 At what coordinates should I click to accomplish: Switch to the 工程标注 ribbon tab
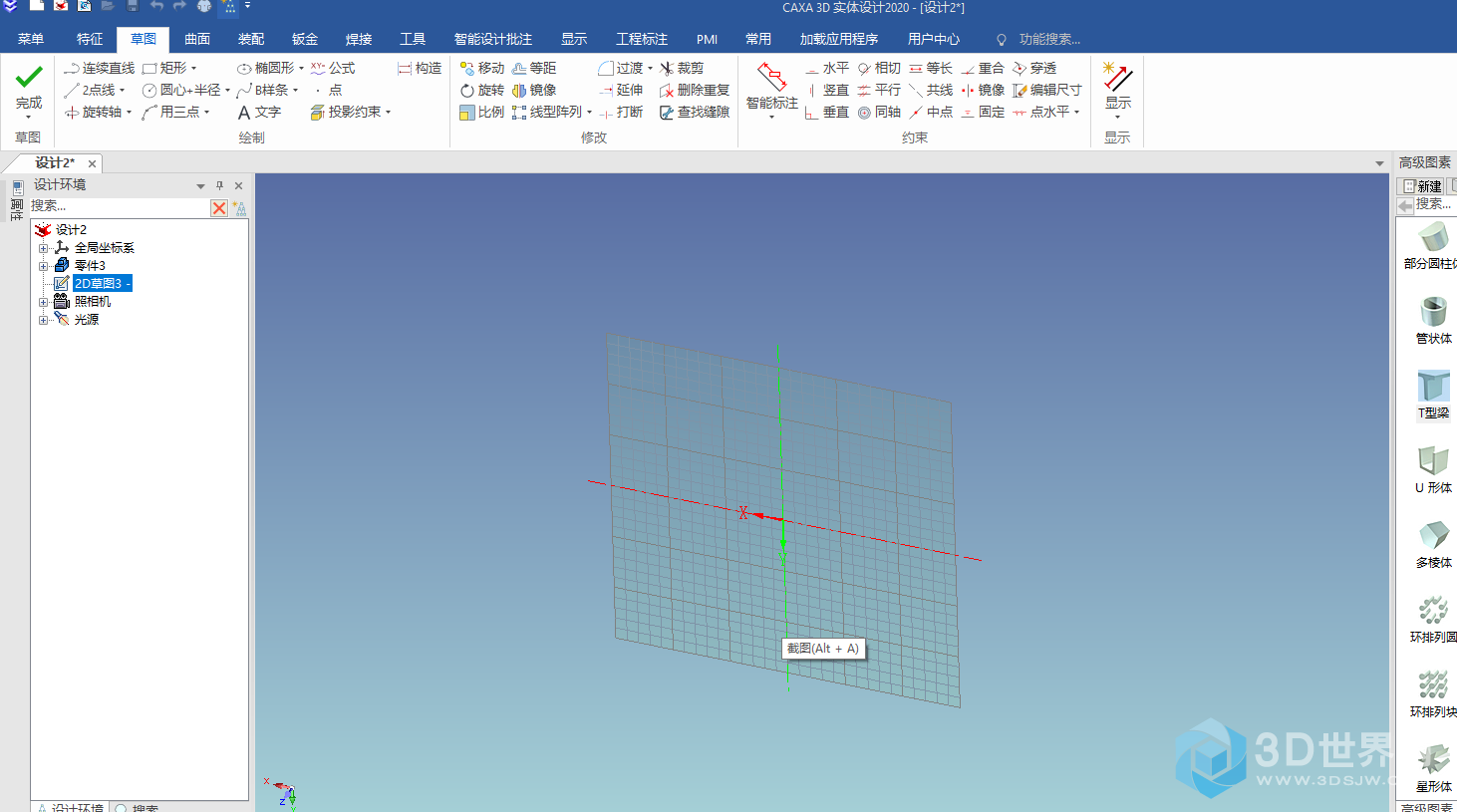coord(642,39)
